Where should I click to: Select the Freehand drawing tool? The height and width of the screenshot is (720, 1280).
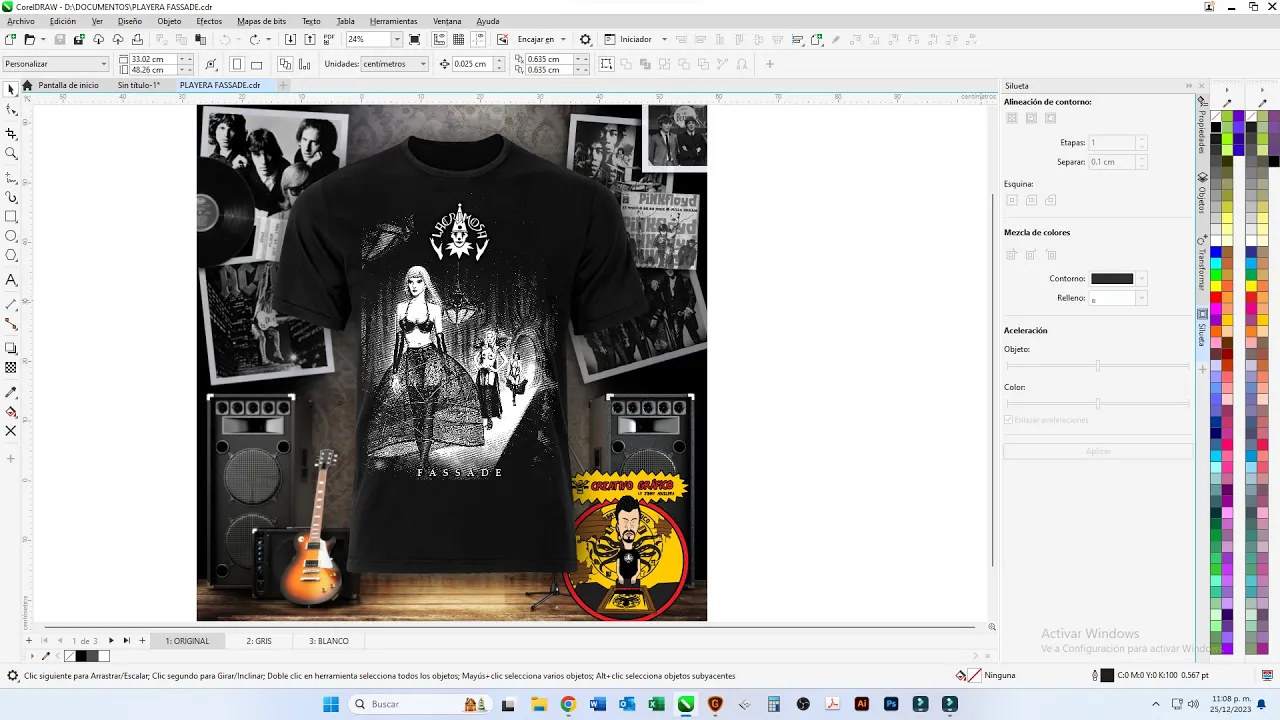[x=11, y=177]
